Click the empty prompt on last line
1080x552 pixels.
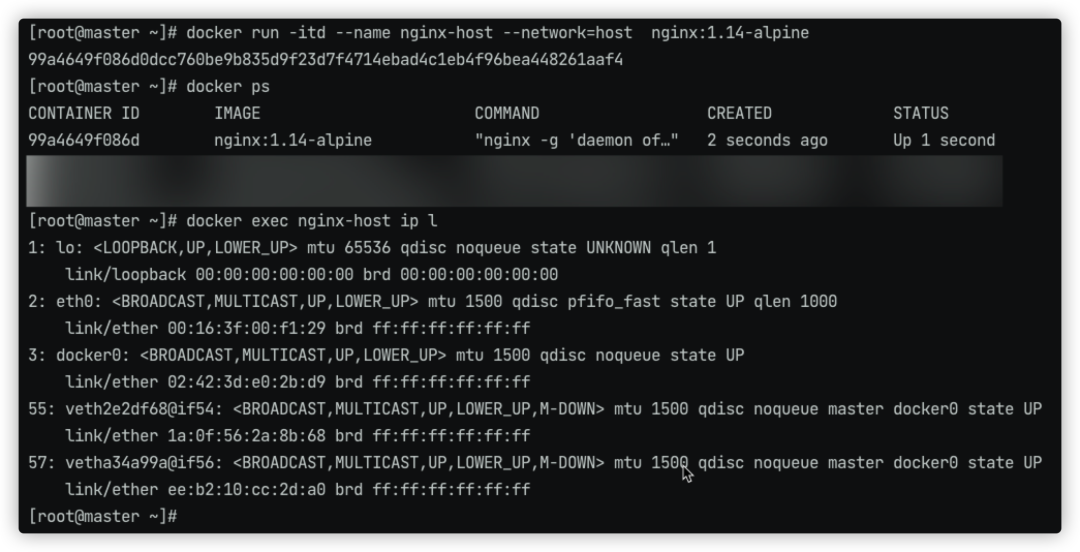coord(103,517)
